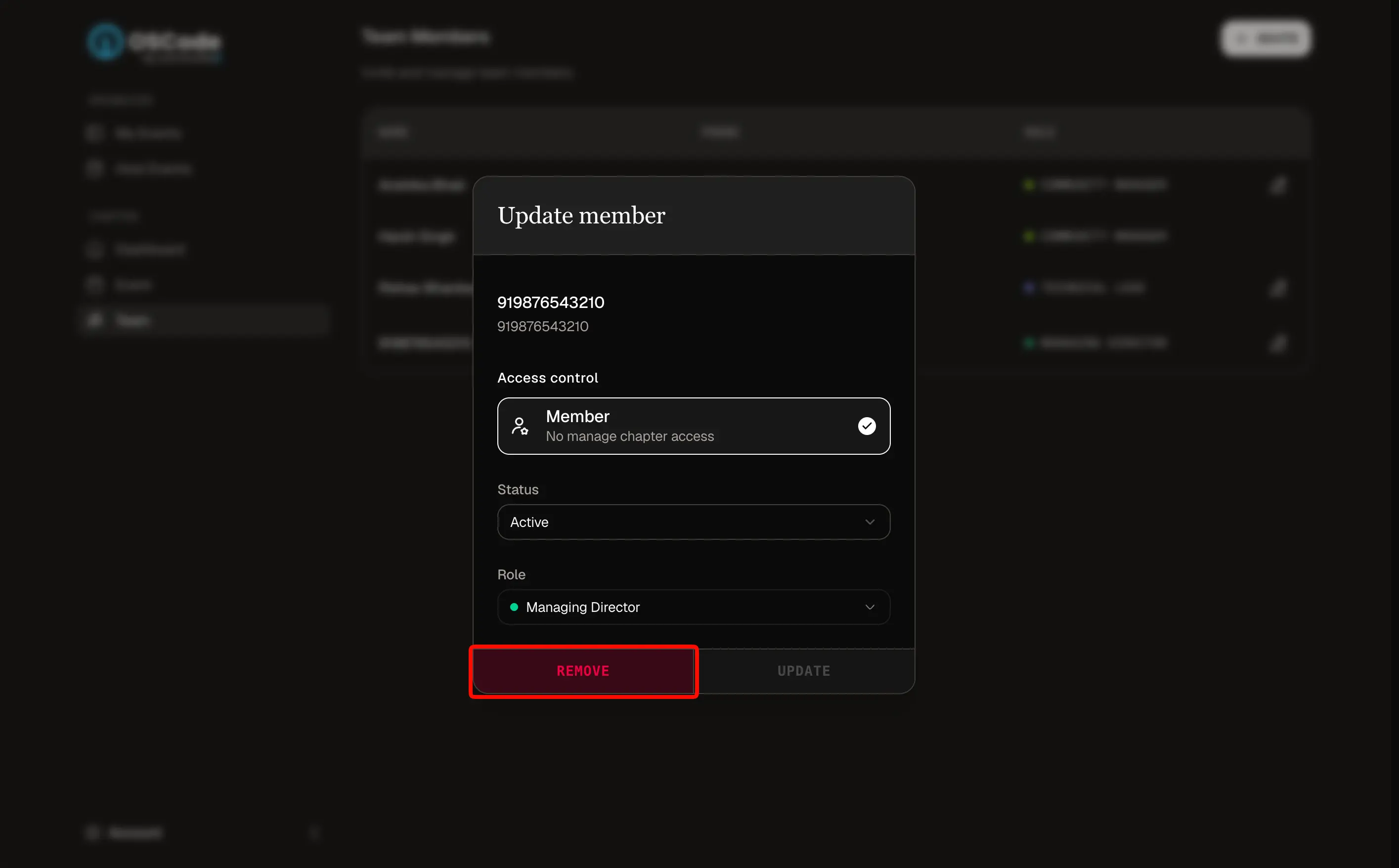Click the bold 919876543210 member name
1399x868 pixels.
point(551,303)
